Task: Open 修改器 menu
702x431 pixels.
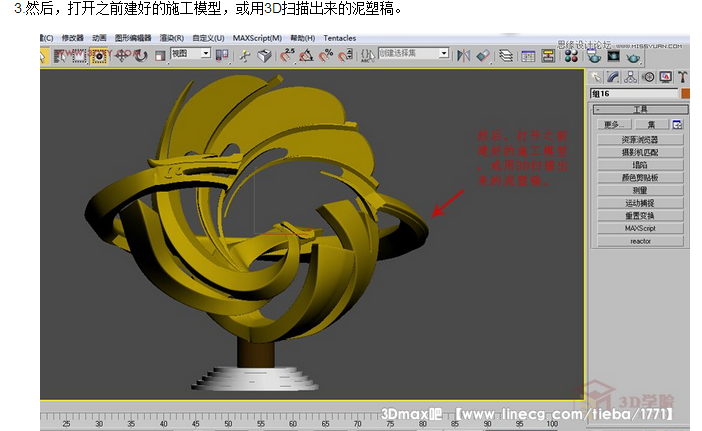Action: tap(73, 38)
